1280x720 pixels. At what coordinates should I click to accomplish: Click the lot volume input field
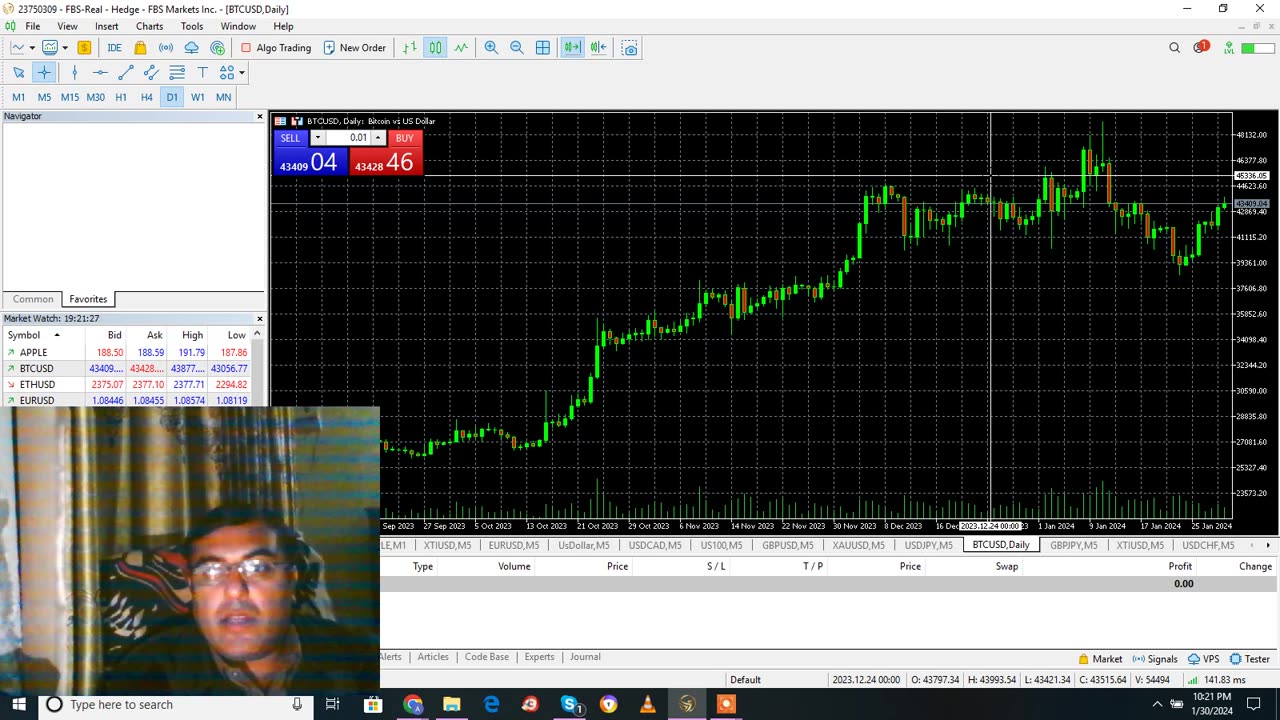coord(347,138)
